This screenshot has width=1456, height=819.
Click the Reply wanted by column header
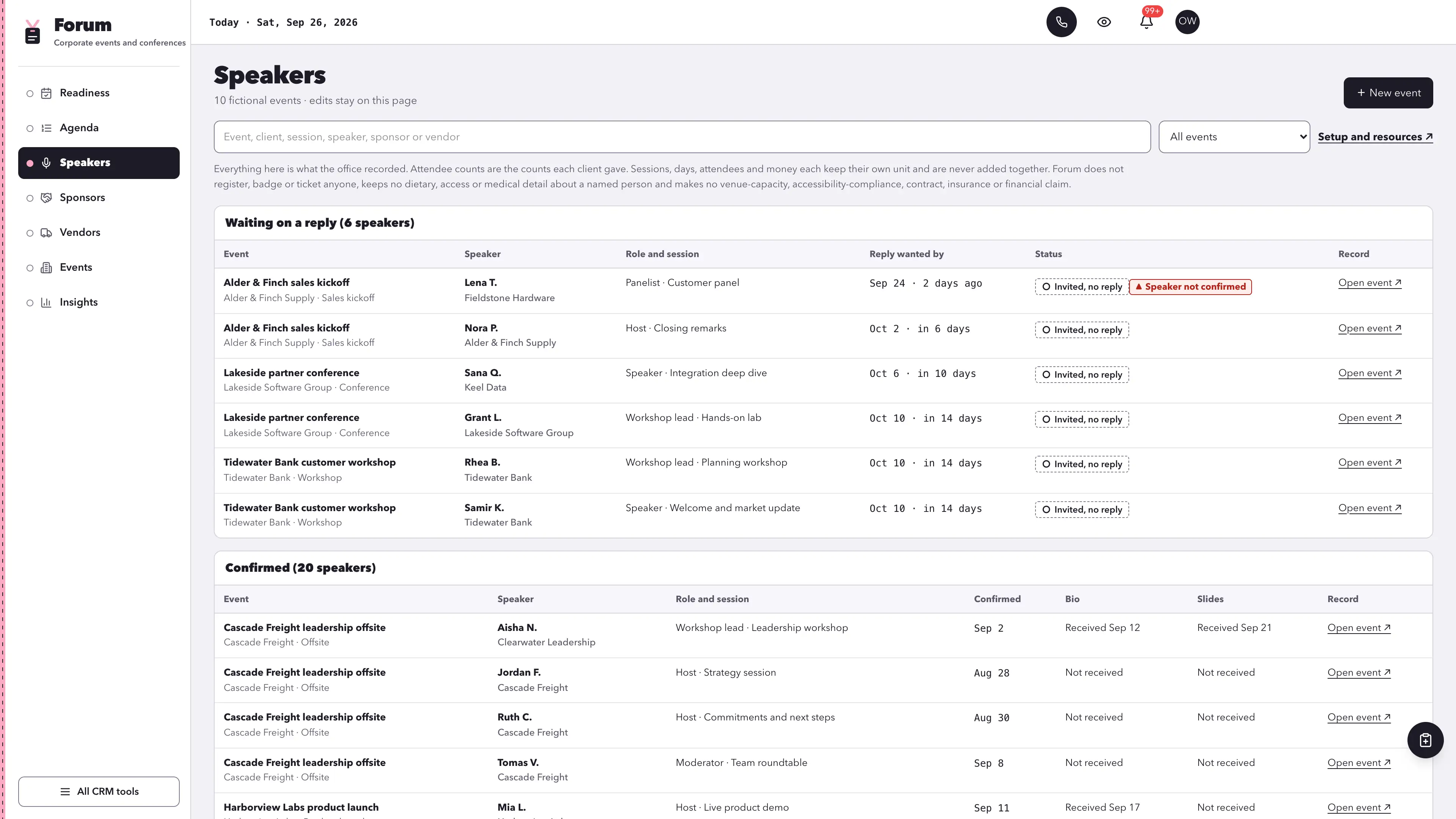click(907, 254)
